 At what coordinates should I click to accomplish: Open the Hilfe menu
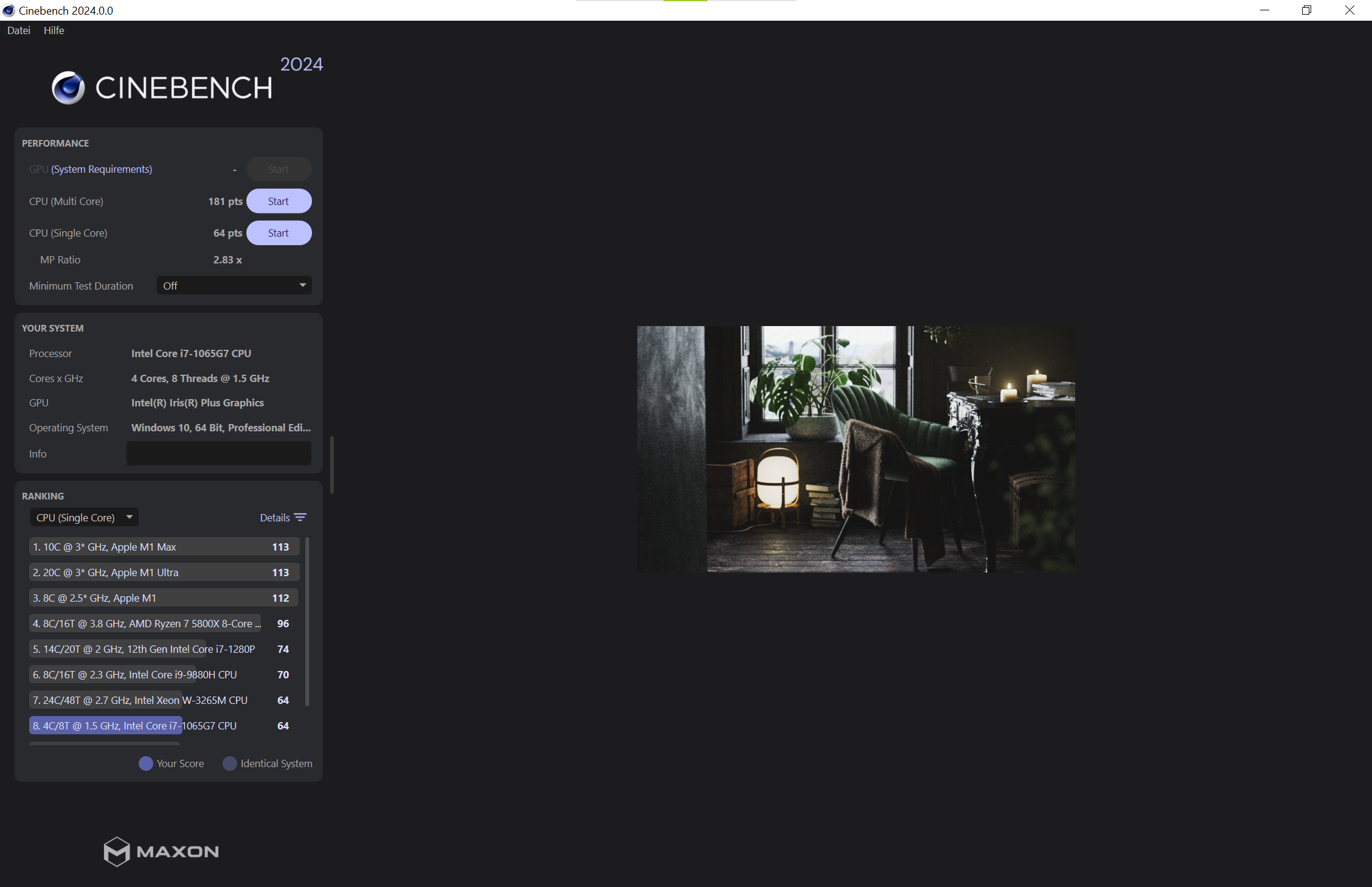pyautogui.click(x=54, y=30)
